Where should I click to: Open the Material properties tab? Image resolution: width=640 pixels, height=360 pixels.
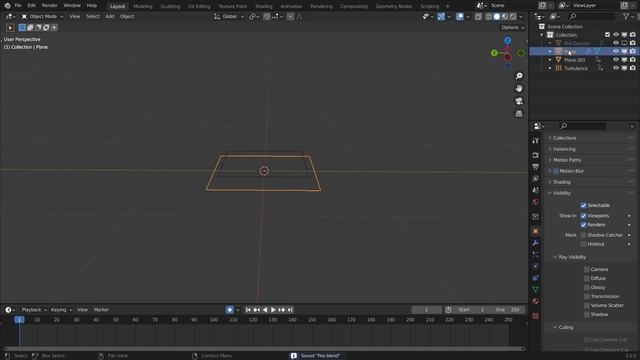(x=536, y=301)
